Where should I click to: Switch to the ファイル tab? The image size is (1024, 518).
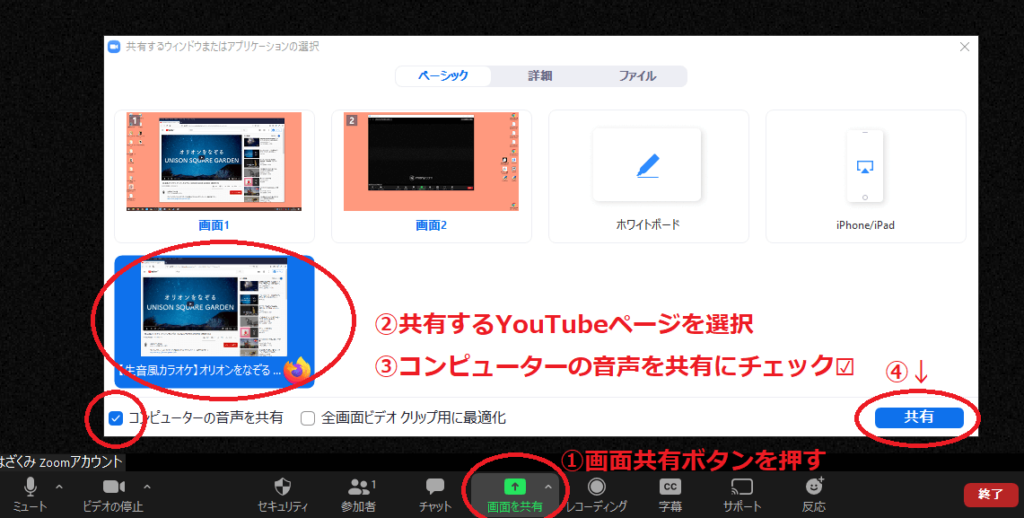(637, 76)
